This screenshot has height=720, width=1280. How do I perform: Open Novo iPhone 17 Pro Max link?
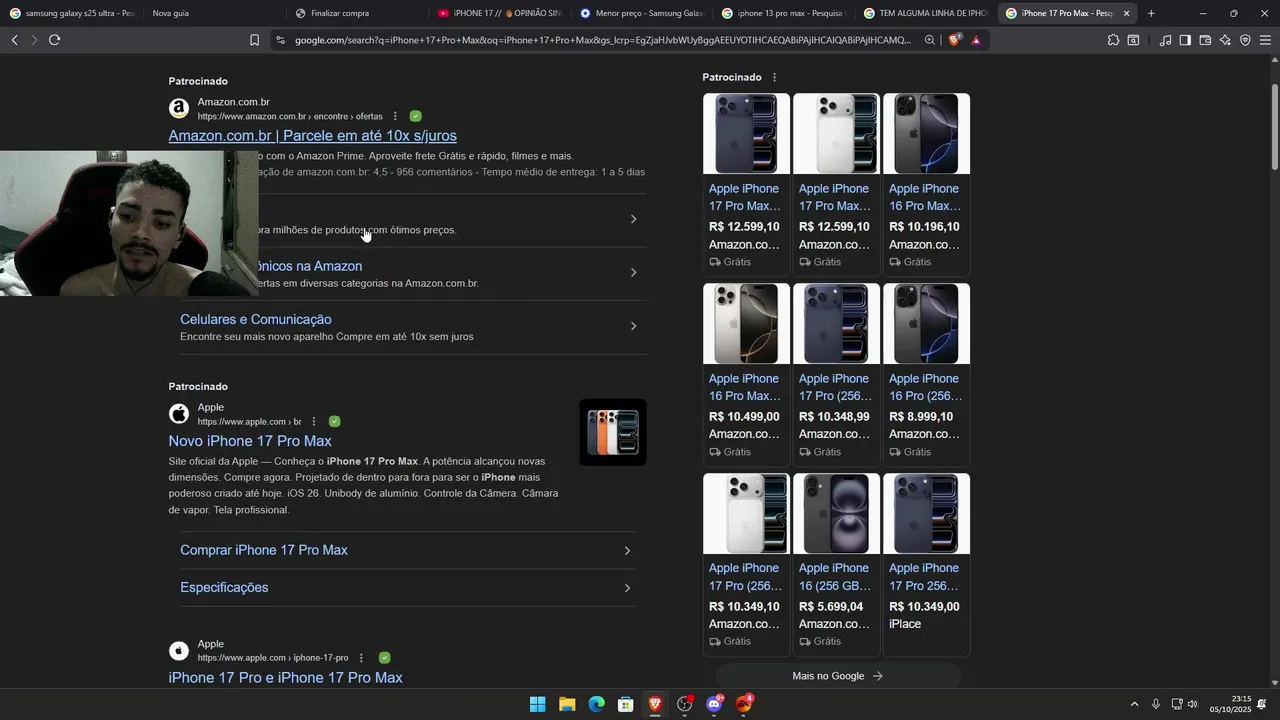250,441
